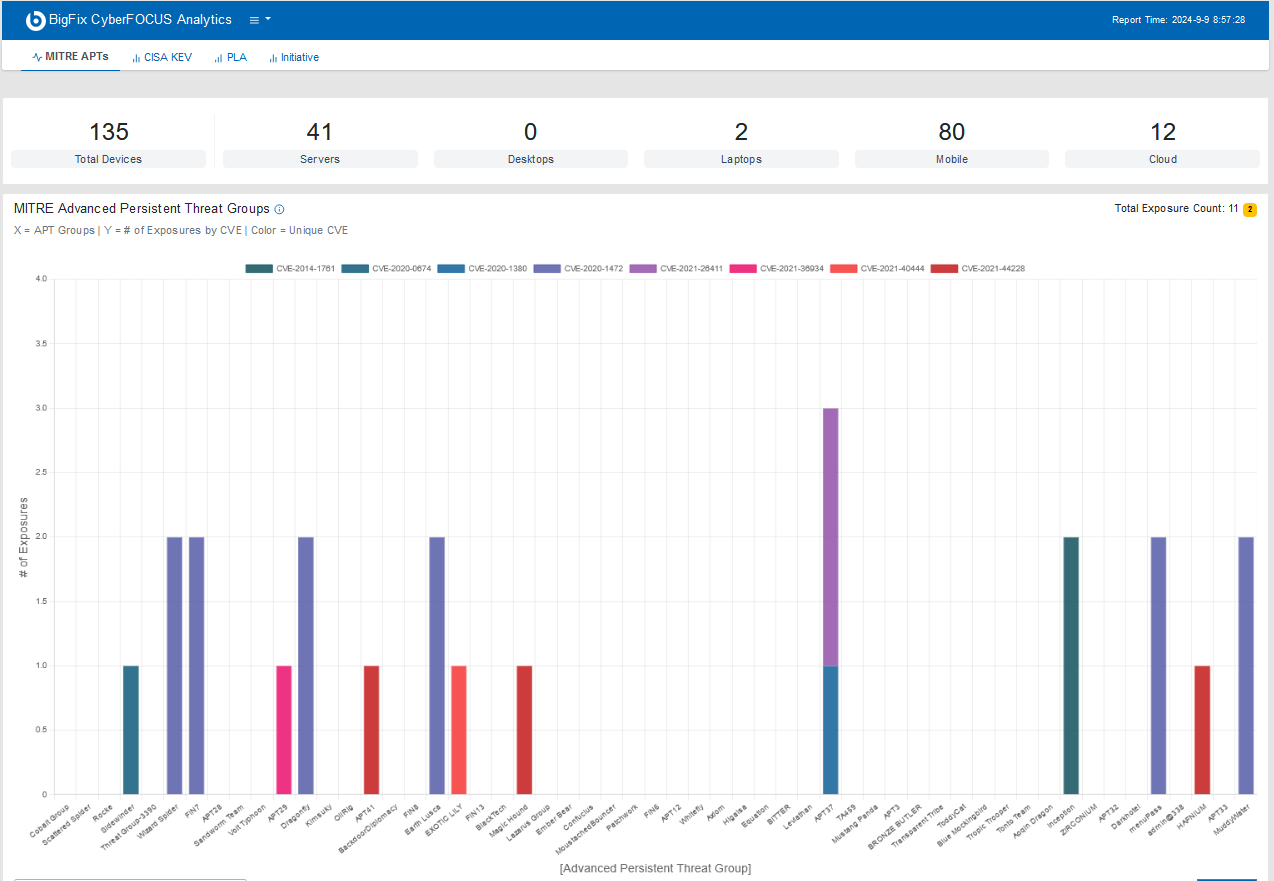Image resolution: width=1274 pixels, height=881 pixels.
Task: Switch to the CISA KEV tab
Action: (162, 57)
